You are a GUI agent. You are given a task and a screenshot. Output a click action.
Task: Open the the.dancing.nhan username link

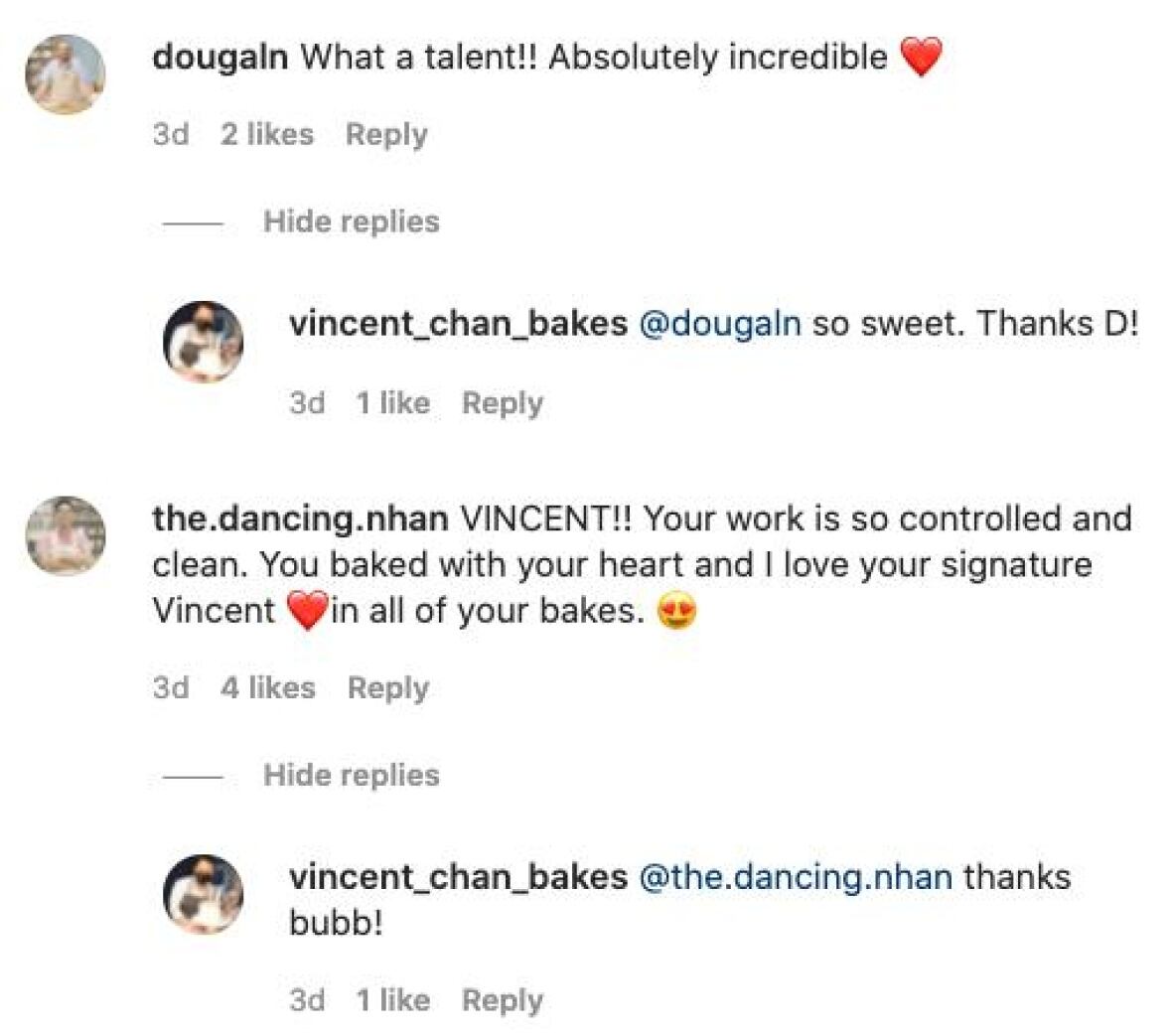pos(300,518)
